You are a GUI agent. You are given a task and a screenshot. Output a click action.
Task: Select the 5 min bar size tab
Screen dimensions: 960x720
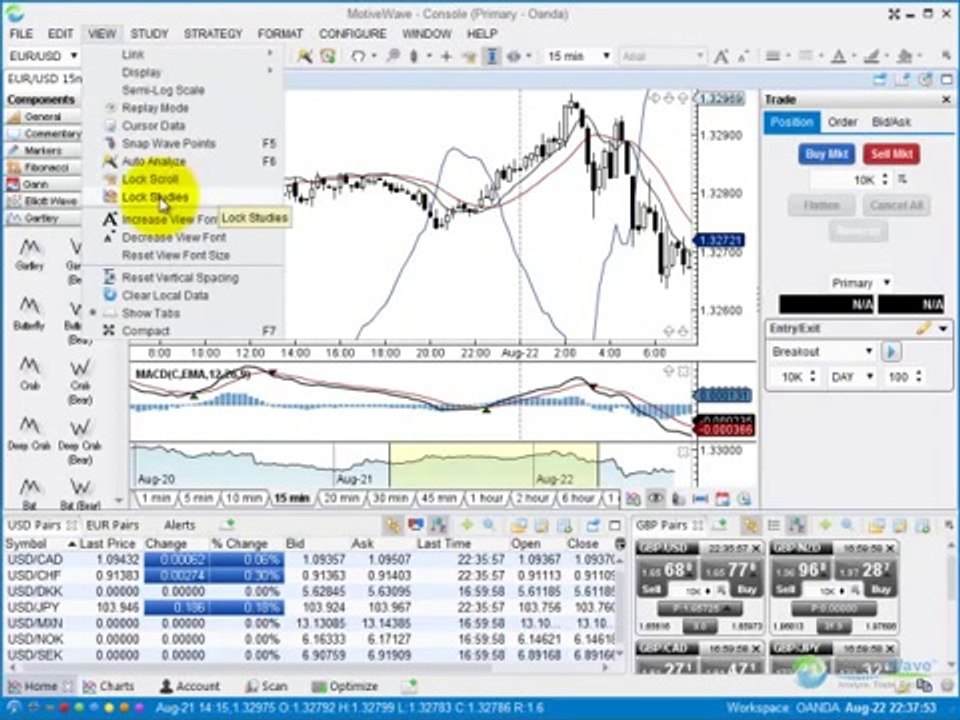pos(198,499)
